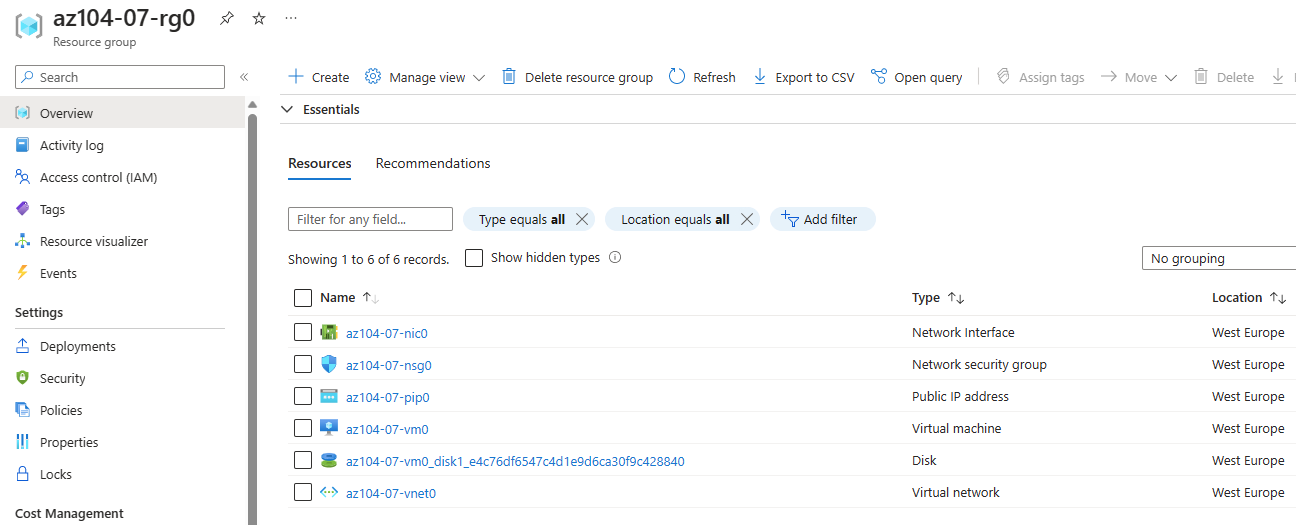Click the disk resource icon
This screenshot has width=1296, height=525.
[329, 461]
